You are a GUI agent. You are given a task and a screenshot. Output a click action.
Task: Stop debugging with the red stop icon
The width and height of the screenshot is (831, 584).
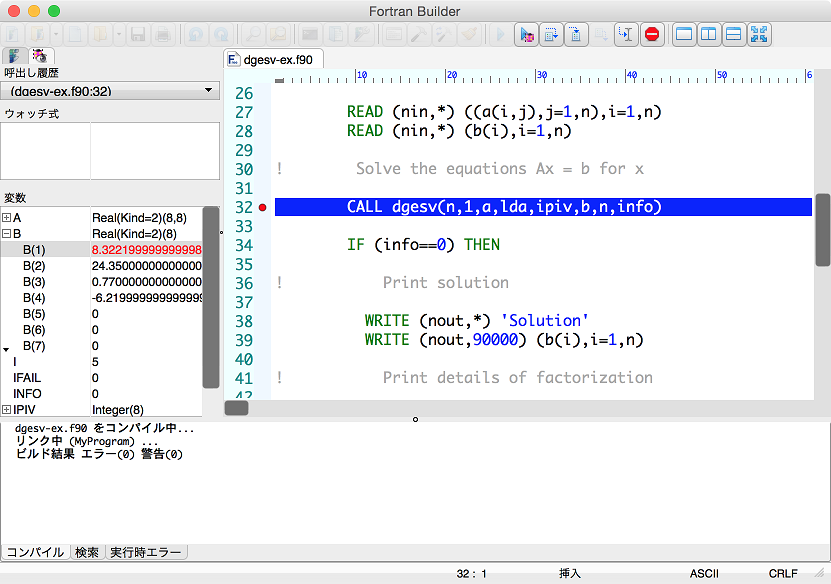652,35
